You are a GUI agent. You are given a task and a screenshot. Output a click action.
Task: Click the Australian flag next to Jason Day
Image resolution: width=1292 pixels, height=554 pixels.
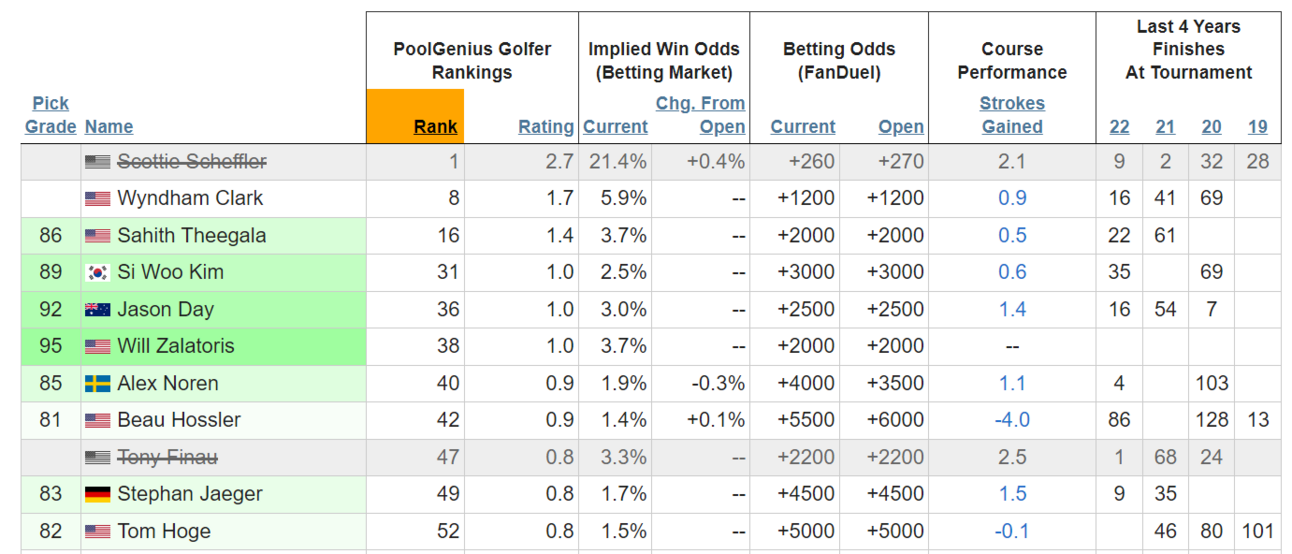point(97,309)
